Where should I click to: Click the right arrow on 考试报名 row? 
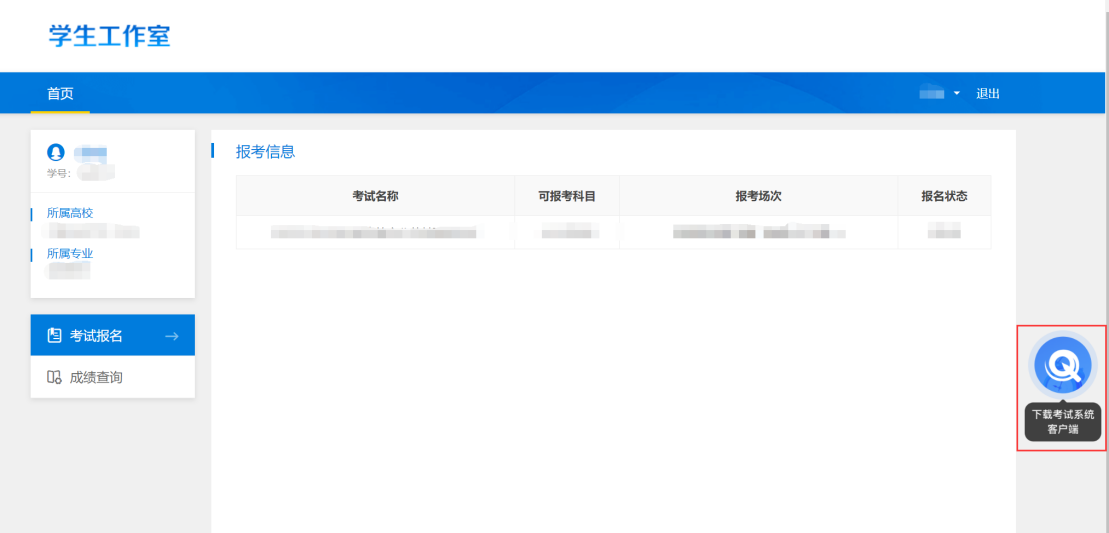click(171, 336)
